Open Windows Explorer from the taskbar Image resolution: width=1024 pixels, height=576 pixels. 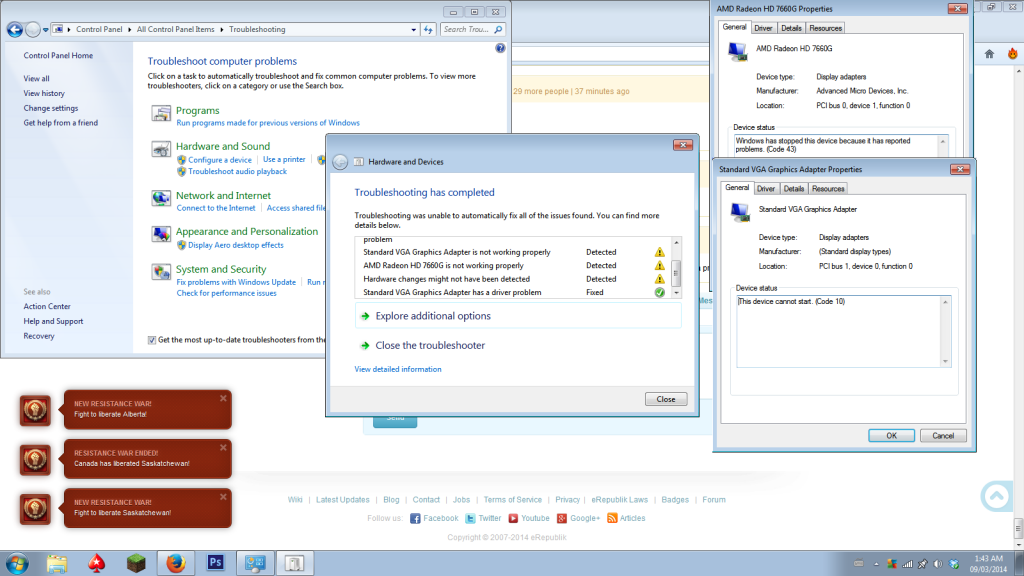point(57,564)
